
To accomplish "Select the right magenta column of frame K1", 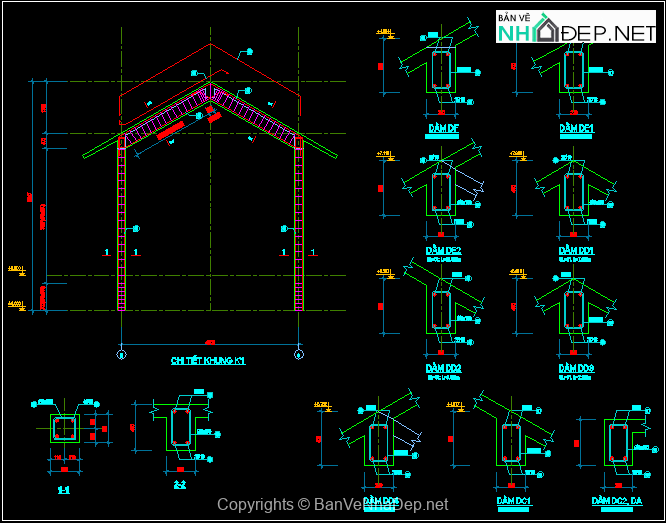I will pyautogui.click(x=299, y=225).
